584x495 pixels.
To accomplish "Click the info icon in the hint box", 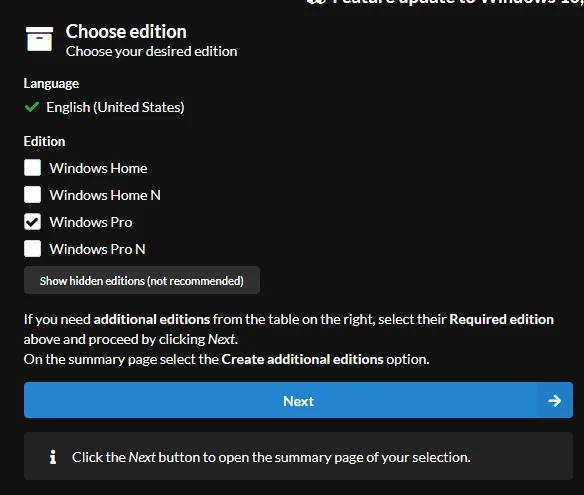I will tap(53, 457).
